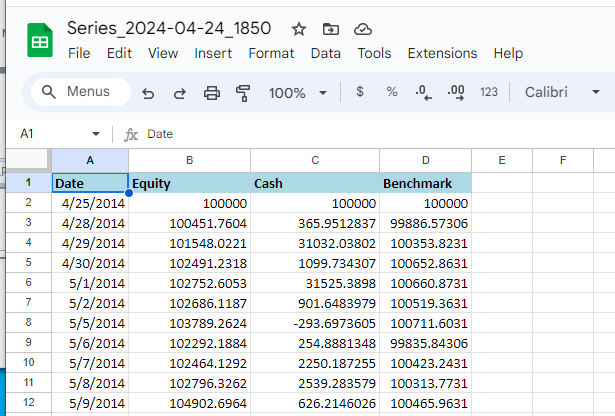Redo the last action
Image resolution: width=615 pixels, height=416 pixels.
(180, 93)
